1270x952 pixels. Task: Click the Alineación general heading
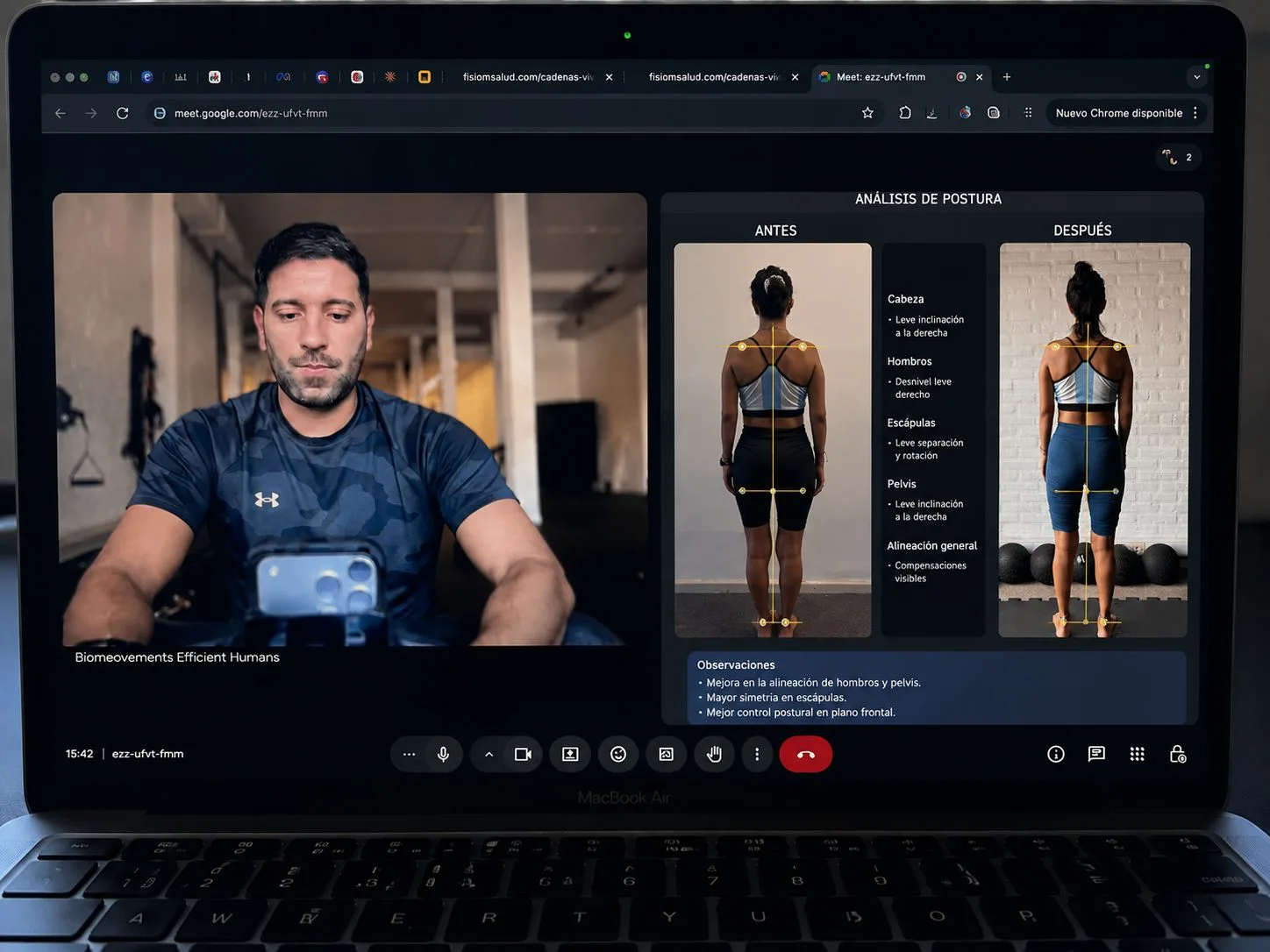(x=931, y=545)
